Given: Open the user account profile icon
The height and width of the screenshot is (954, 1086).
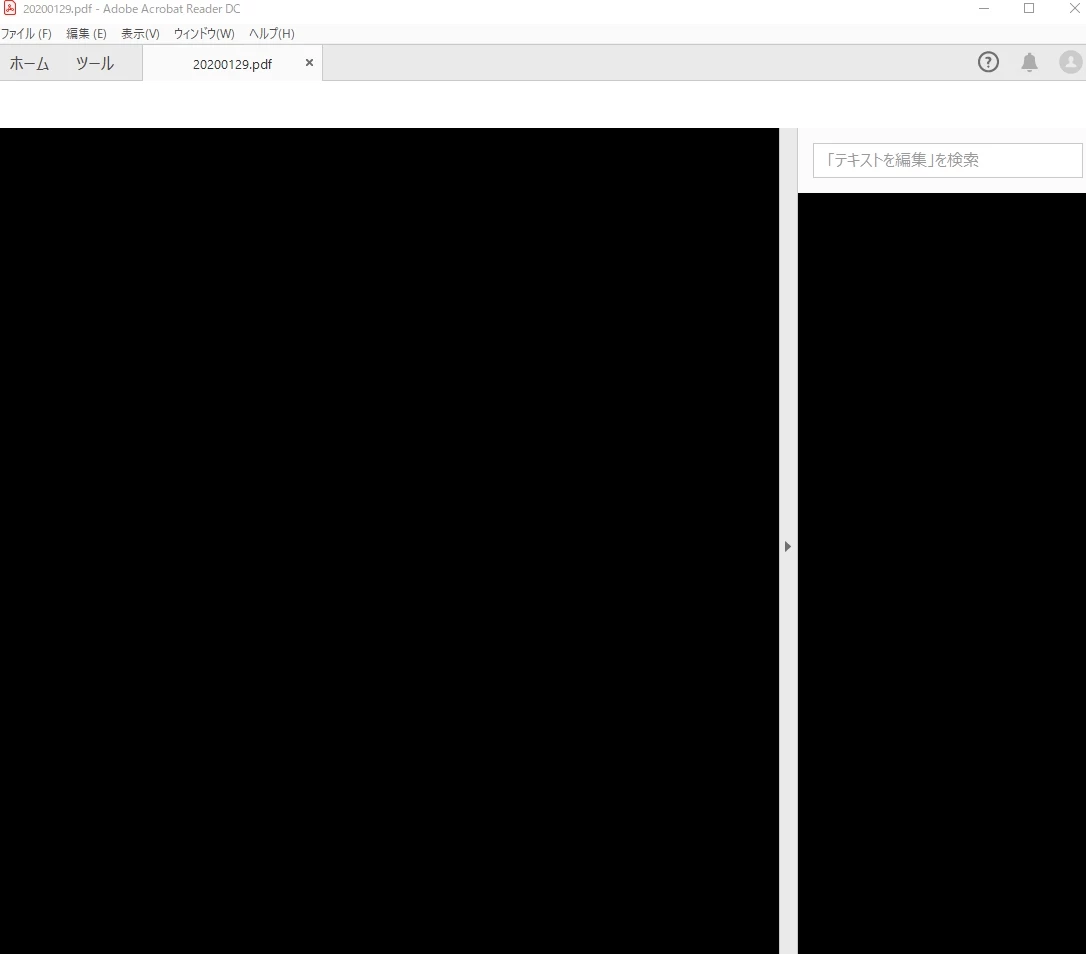Looking at the screenshot, I should point(1071,62).
